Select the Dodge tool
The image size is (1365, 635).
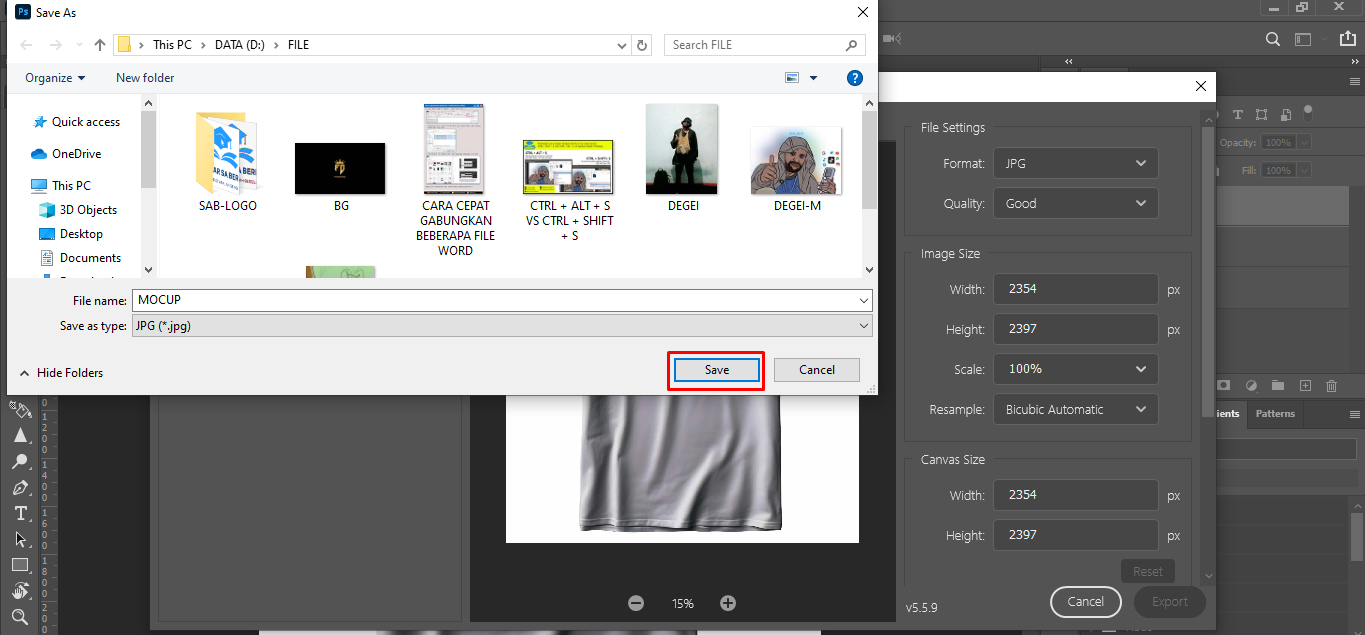pos(20,461)
